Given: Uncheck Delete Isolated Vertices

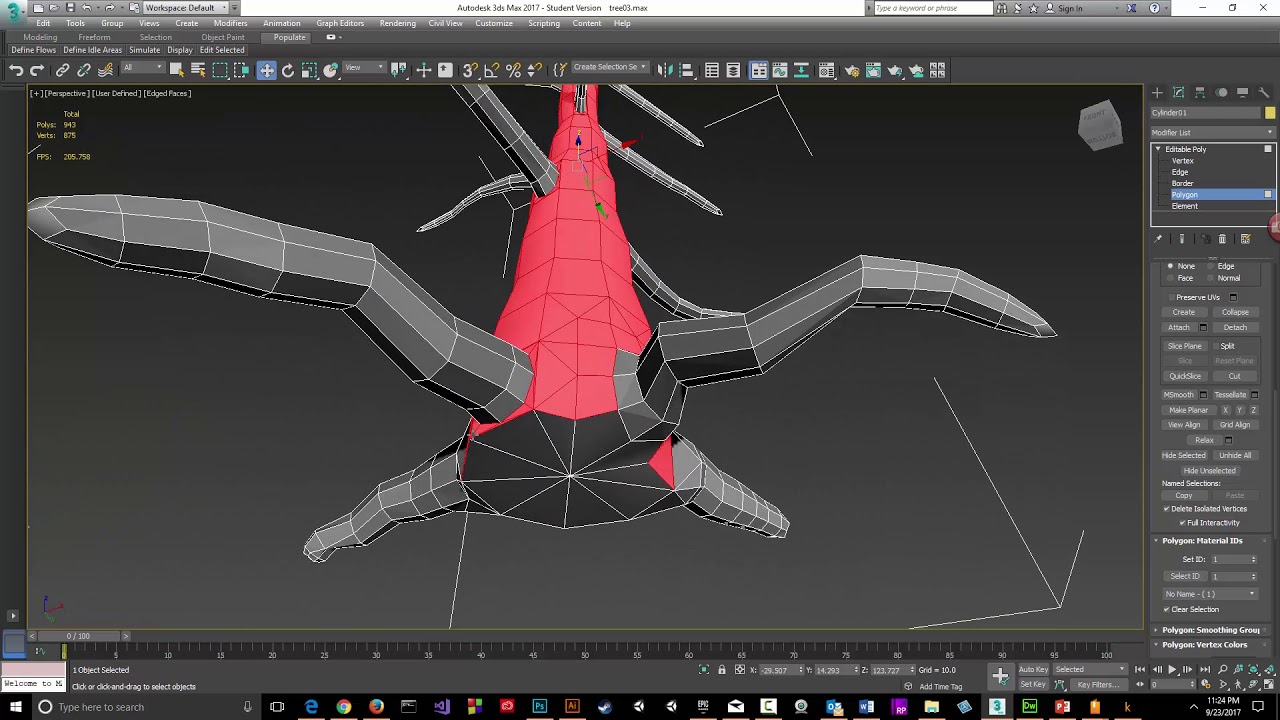Looking at the screenshot, I should coord(1166,509).
